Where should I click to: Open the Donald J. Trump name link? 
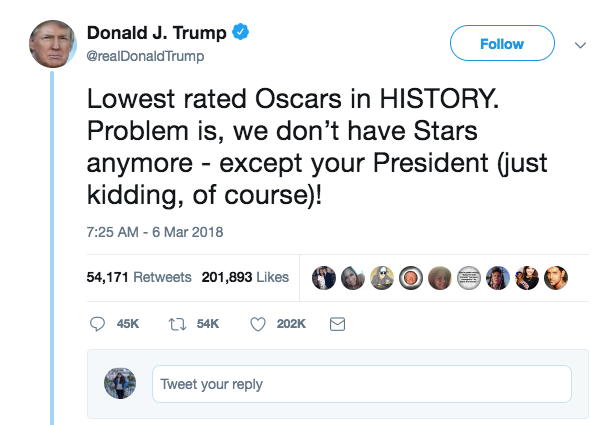point(156,34)
